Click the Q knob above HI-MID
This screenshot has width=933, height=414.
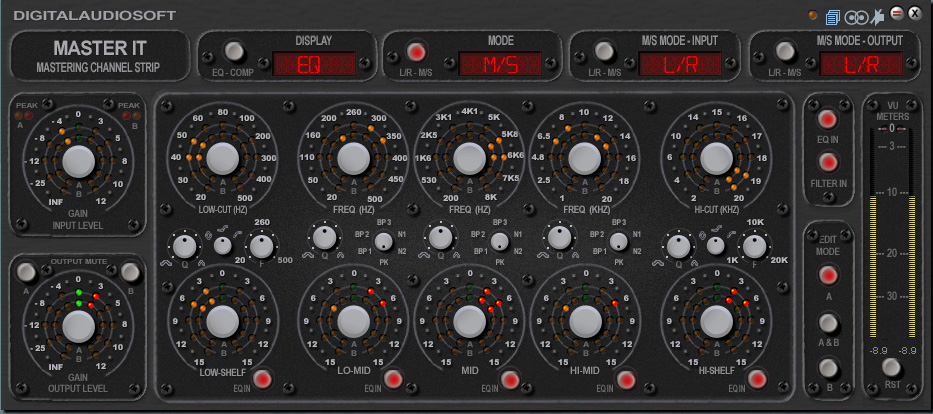(x=559, y=237)
